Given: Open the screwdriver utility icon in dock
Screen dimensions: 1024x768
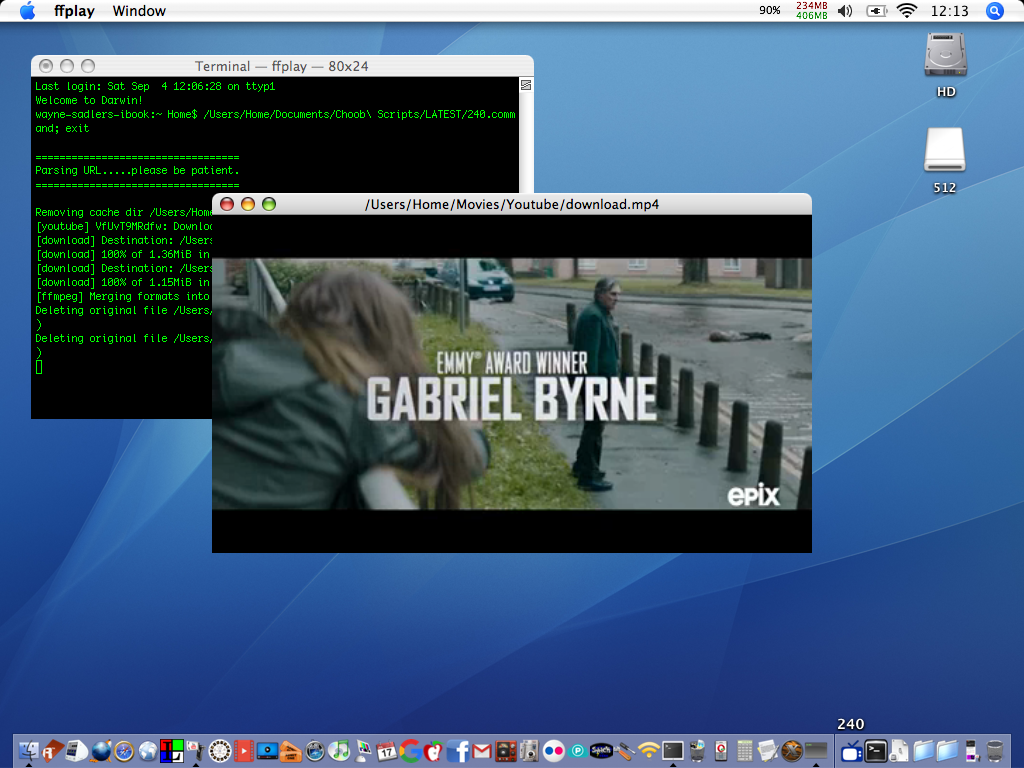Looking at the screenshot, I should (x=625, y=751).
